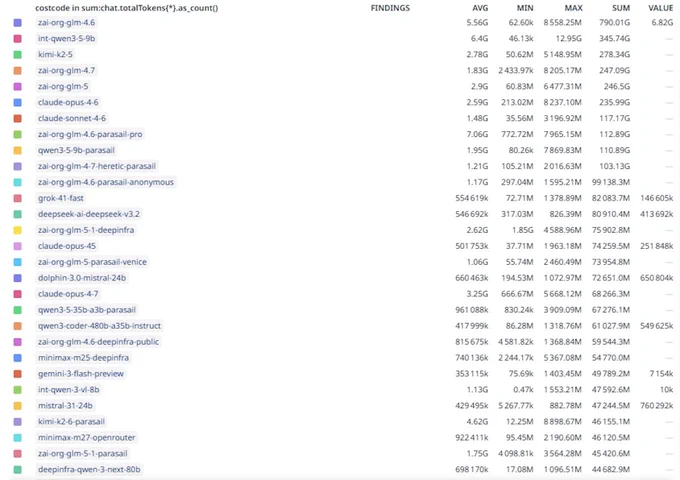Click the costcode sum:chat.totalTokens query header
Viewport: 680px width, 480px height.
pyautogui.click(x=127, y=8)
